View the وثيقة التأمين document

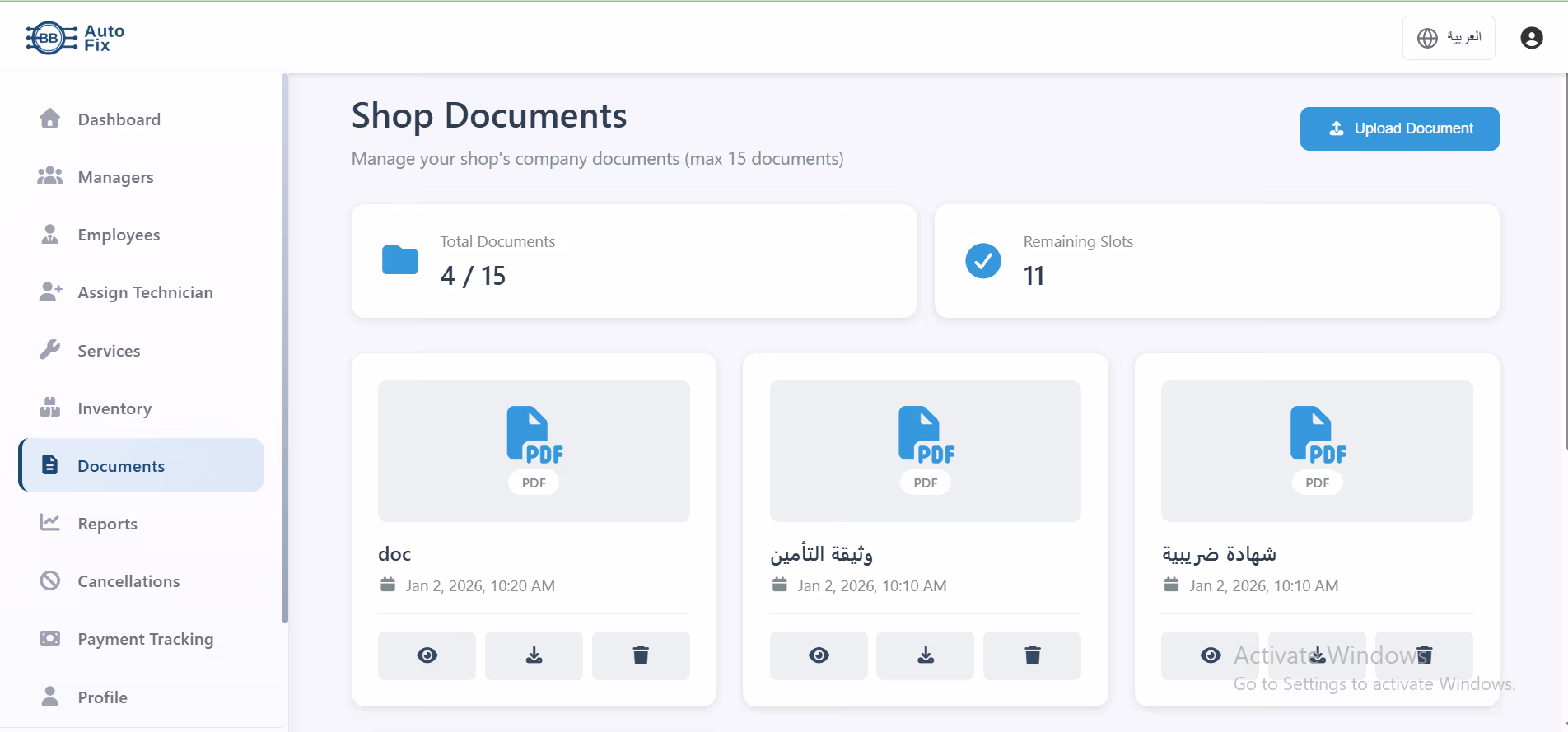(819, 655)
